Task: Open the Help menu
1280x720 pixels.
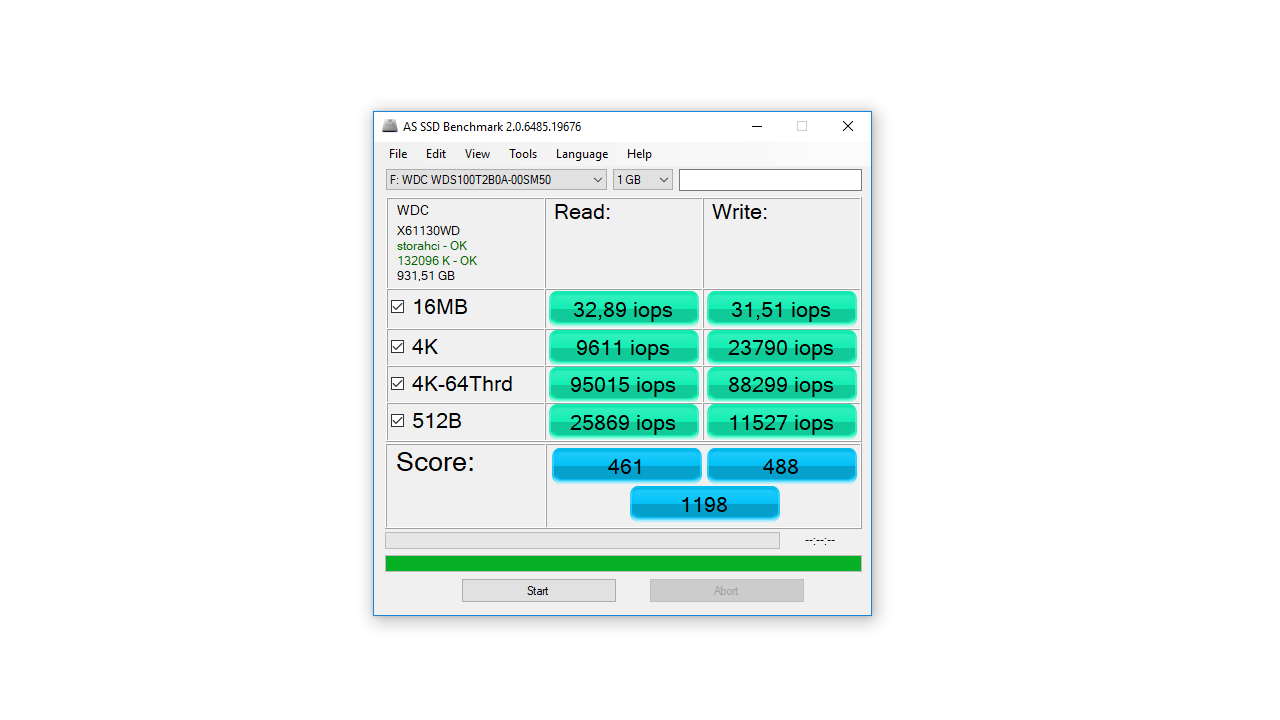Action: click(x=639, y=154)
